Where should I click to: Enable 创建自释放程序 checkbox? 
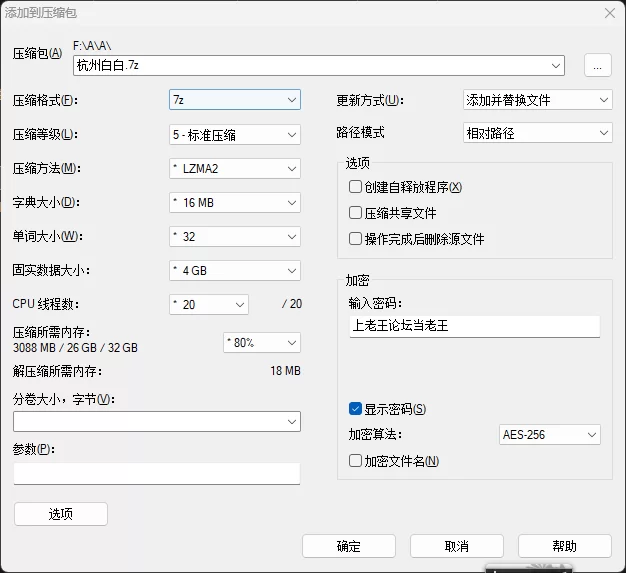355,186
